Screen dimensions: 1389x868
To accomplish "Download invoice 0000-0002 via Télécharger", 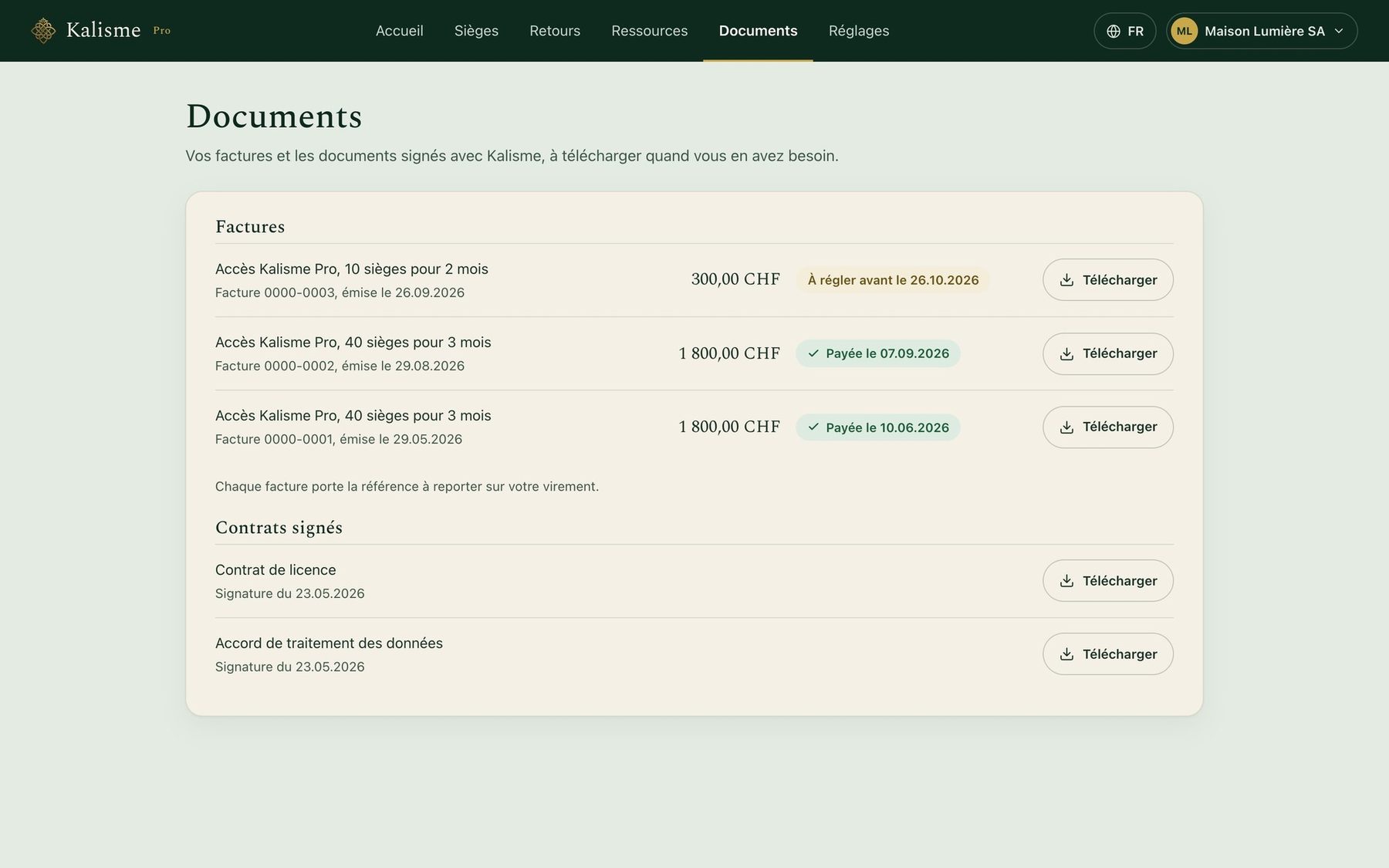I will pyautogui.click(x=1108, y=353).
